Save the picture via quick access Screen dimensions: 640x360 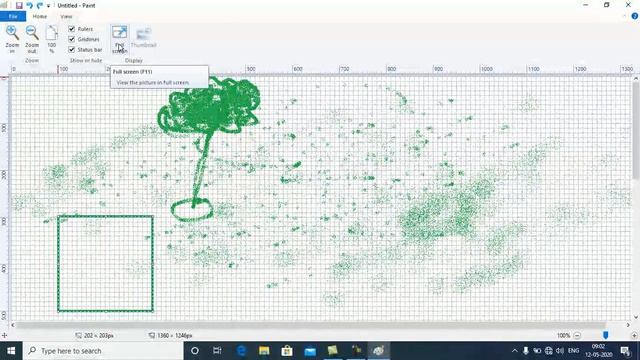pos(19,6)
